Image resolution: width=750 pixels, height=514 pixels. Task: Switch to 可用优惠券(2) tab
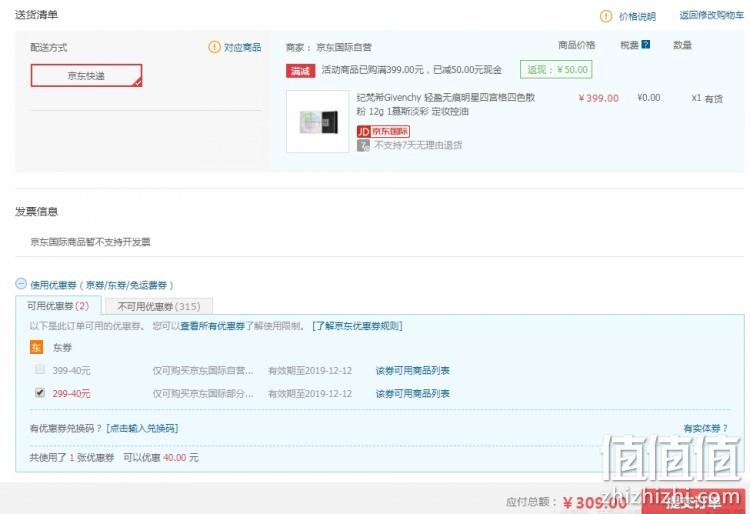(x=58, y=306)
